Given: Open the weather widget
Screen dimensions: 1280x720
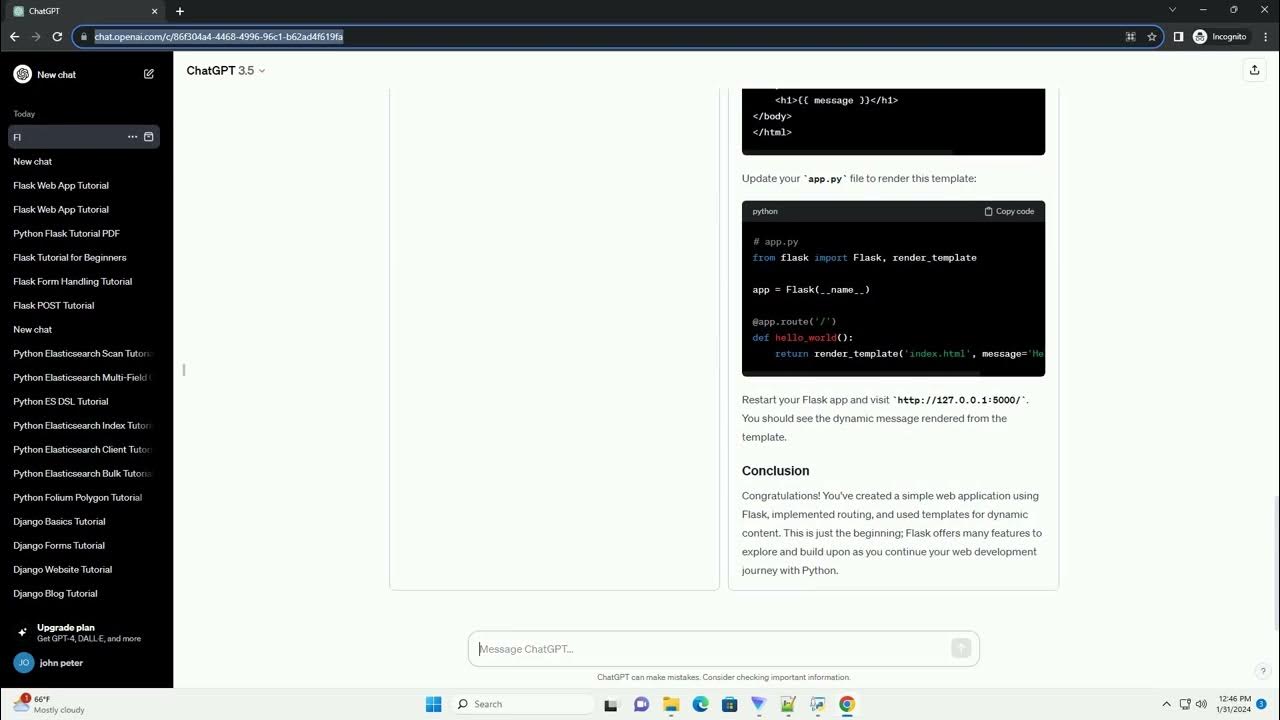Looking at the screenshot, I should [48, 704].
